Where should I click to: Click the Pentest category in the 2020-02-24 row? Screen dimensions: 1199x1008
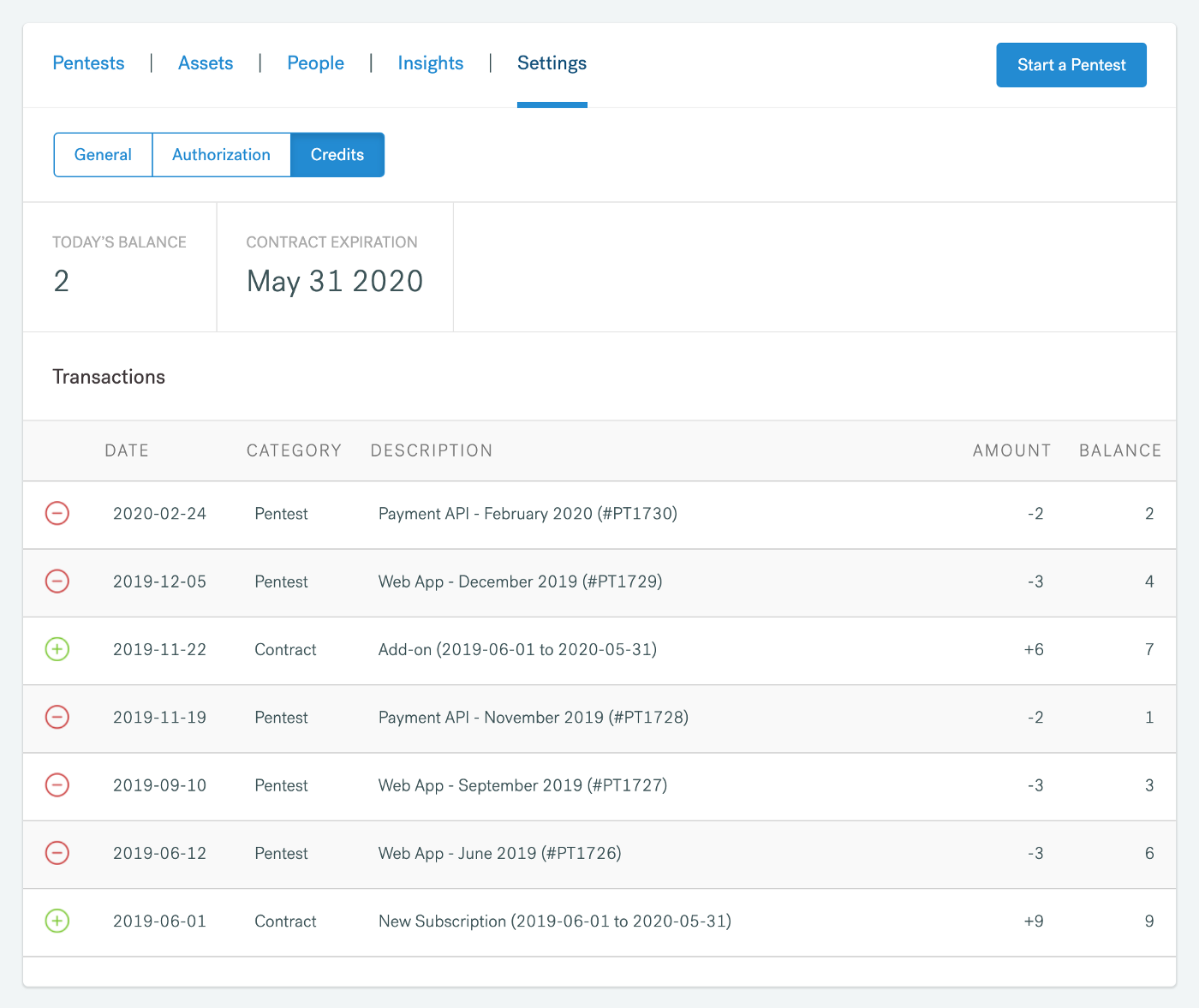(x=281, y=514)
